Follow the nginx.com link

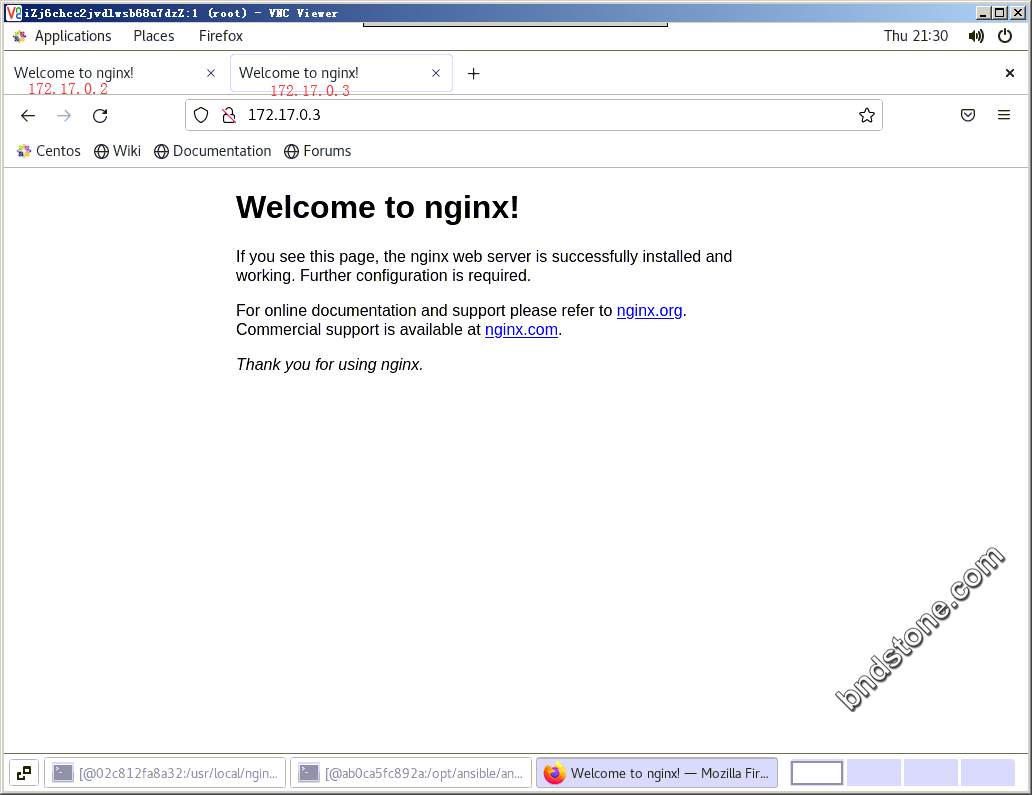pos(521,330)
